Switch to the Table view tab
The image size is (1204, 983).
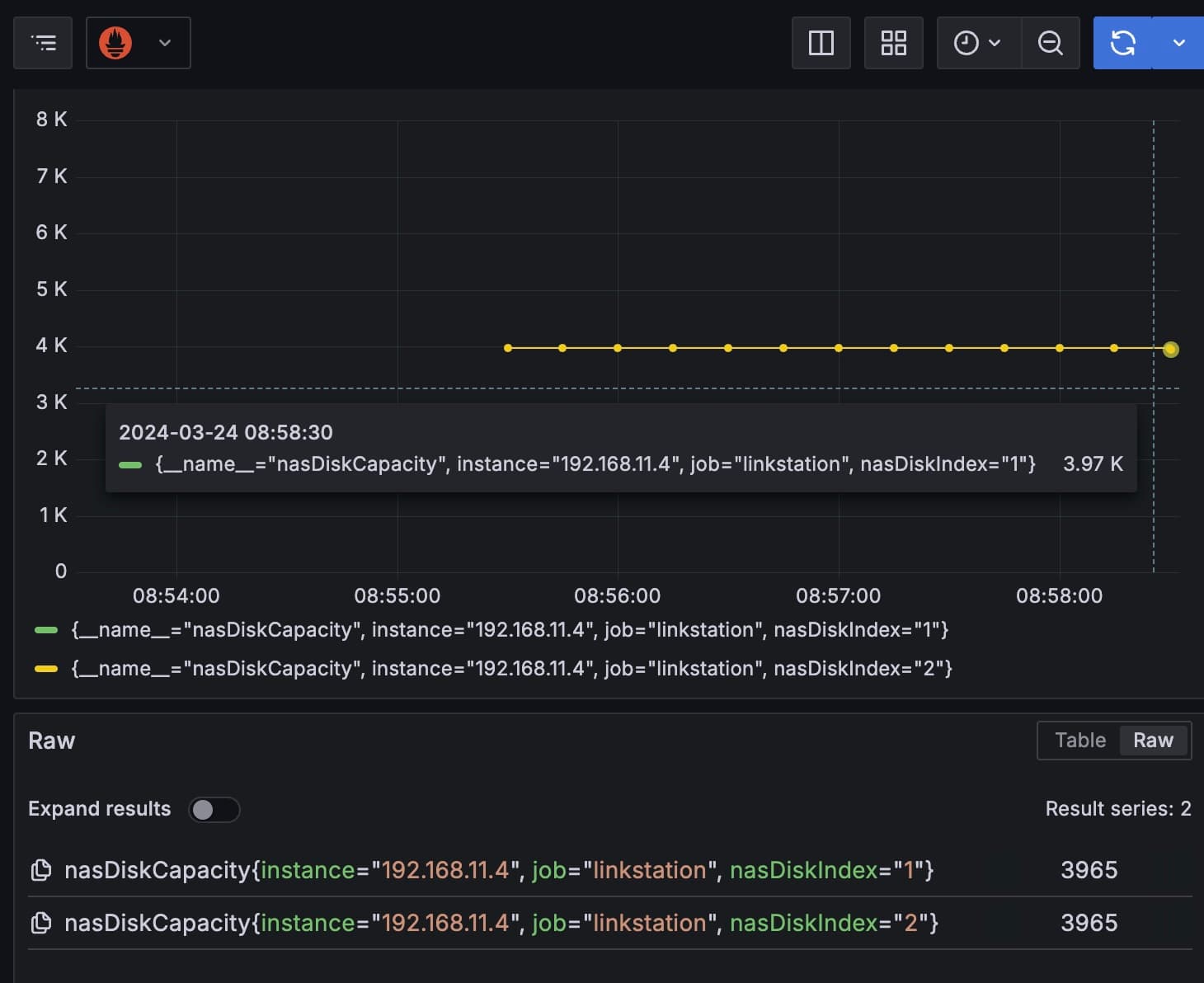(1080, 741)
